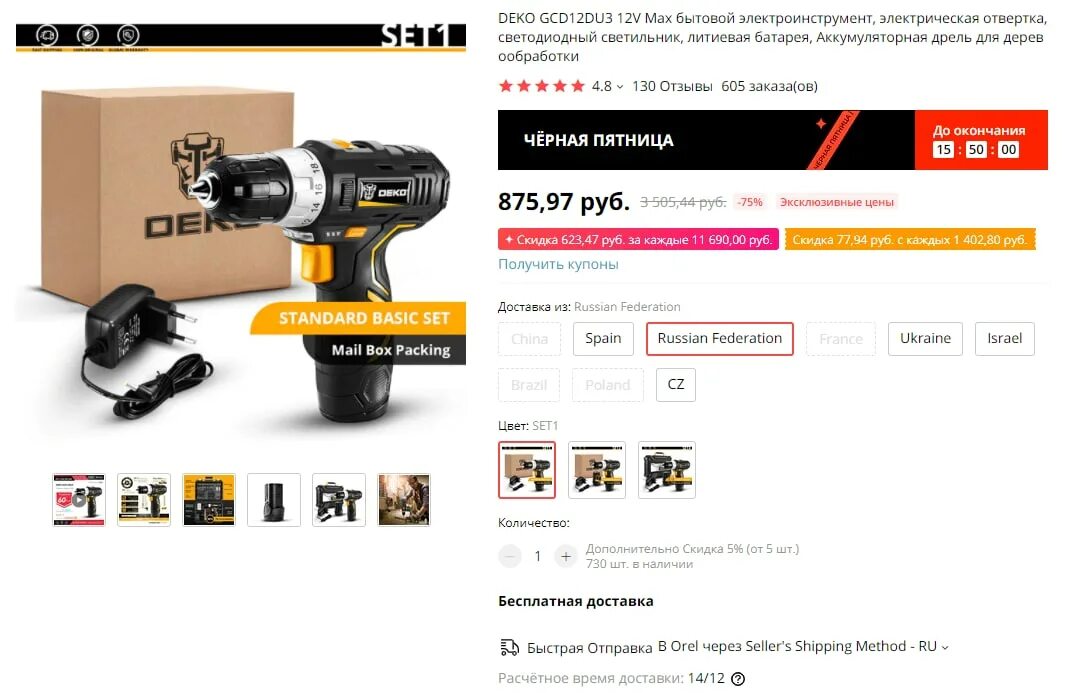Viewport: 1068px width, 697px height.
Task: Click the fast shipping truck icon
Action: coord(509,647)
